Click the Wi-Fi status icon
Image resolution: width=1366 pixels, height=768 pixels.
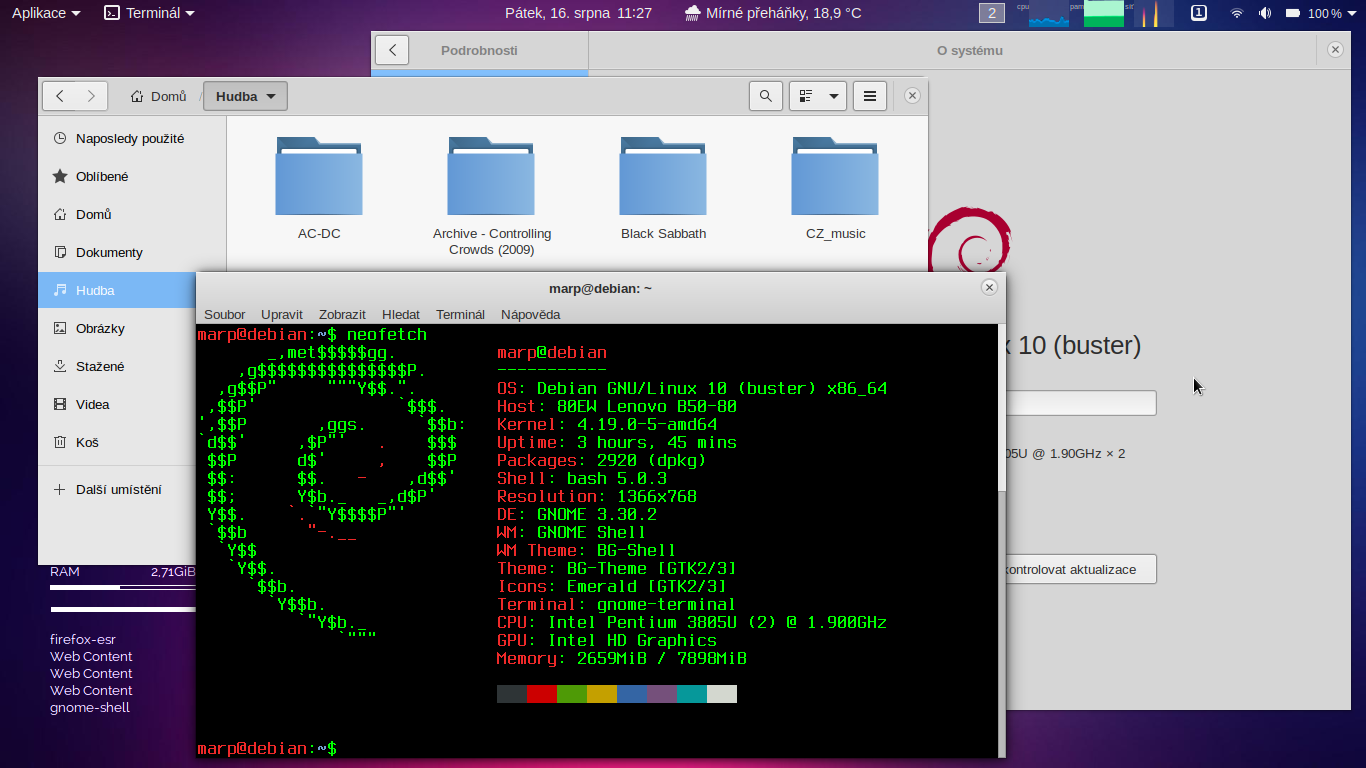pyautogui.click(x=1237, y=13)
